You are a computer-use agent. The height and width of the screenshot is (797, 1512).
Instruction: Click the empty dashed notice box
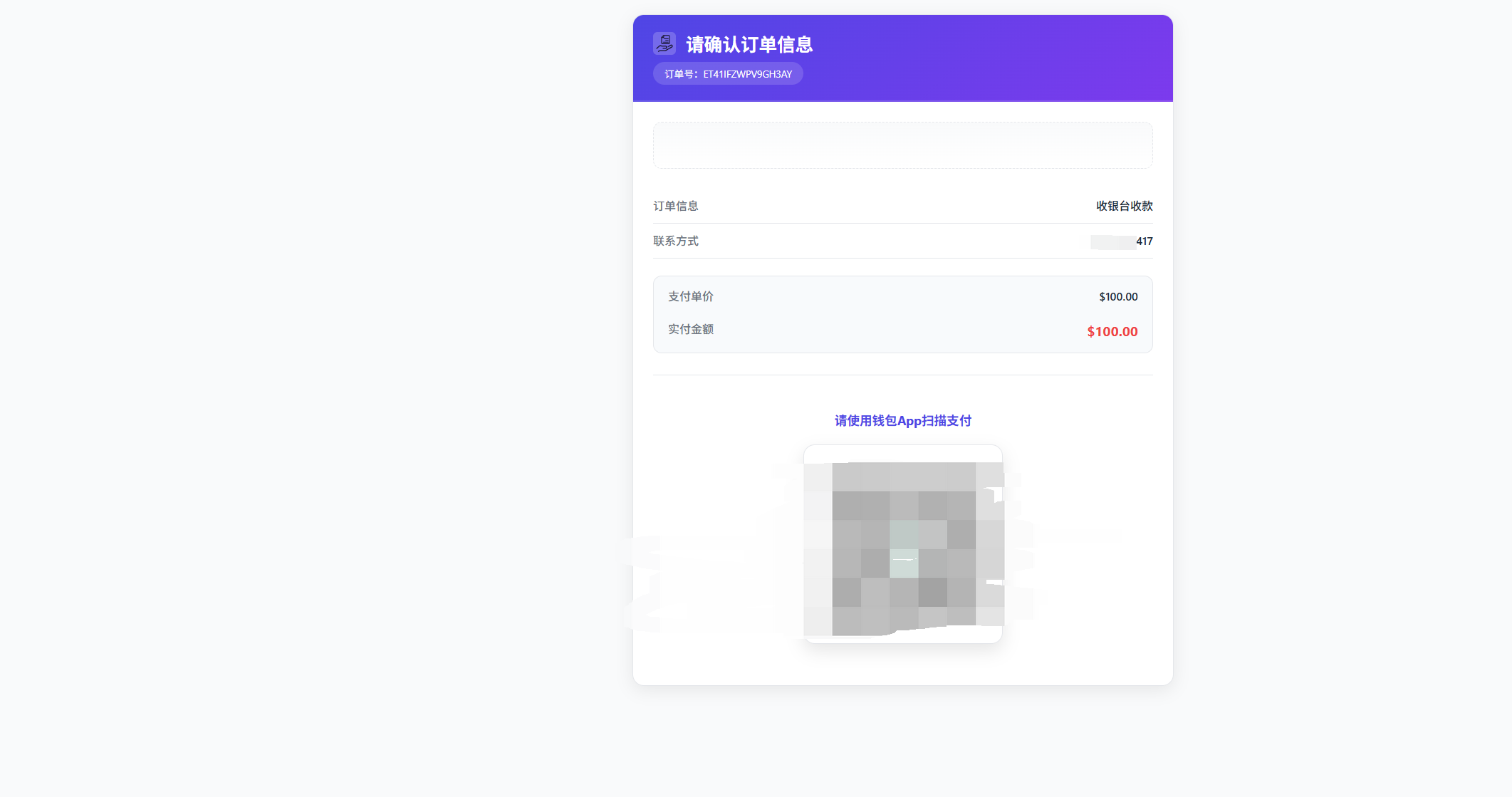click(902, 145)
